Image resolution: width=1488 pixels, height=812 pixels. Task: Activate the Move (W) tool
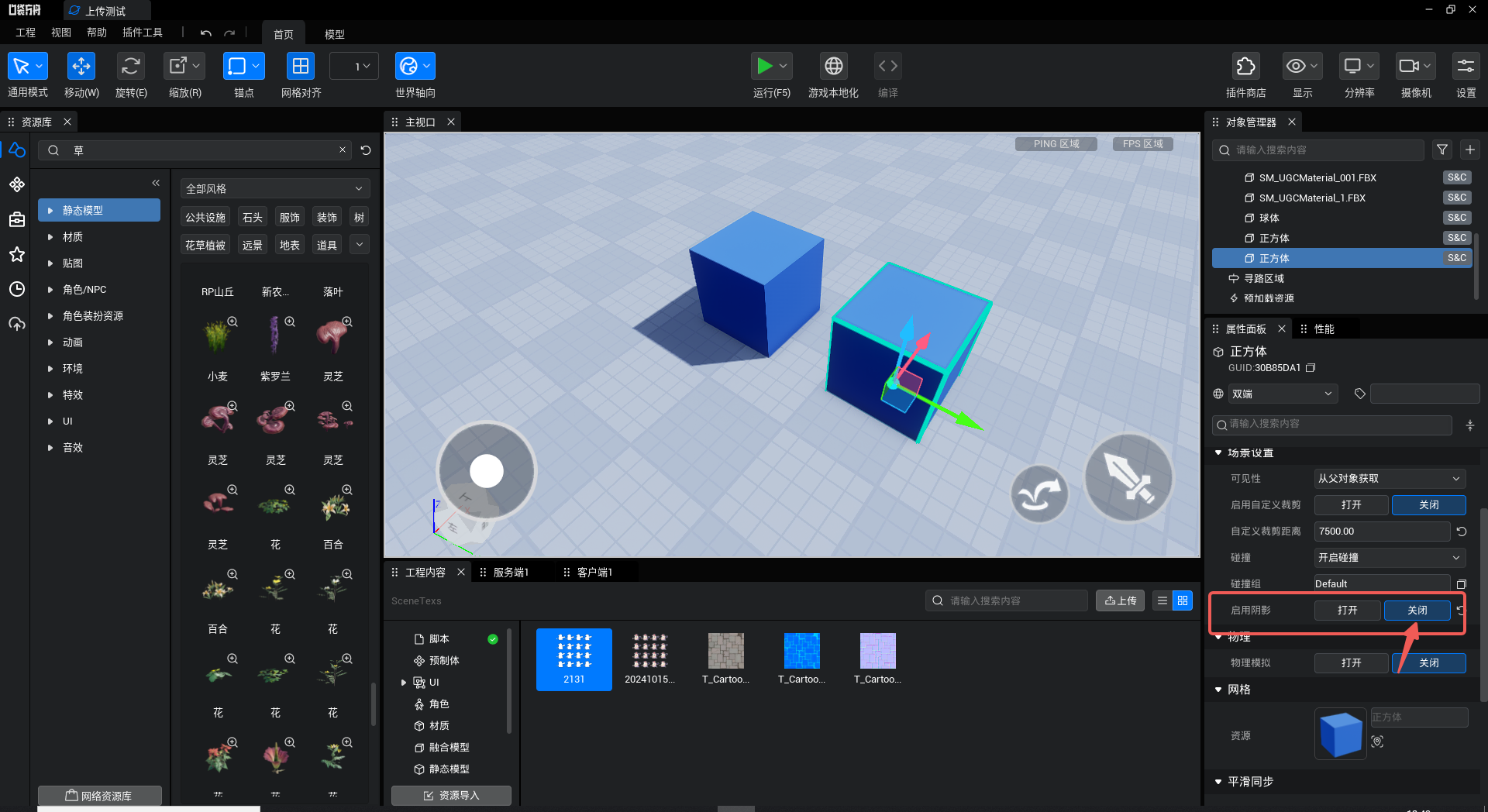coord(81,66)
